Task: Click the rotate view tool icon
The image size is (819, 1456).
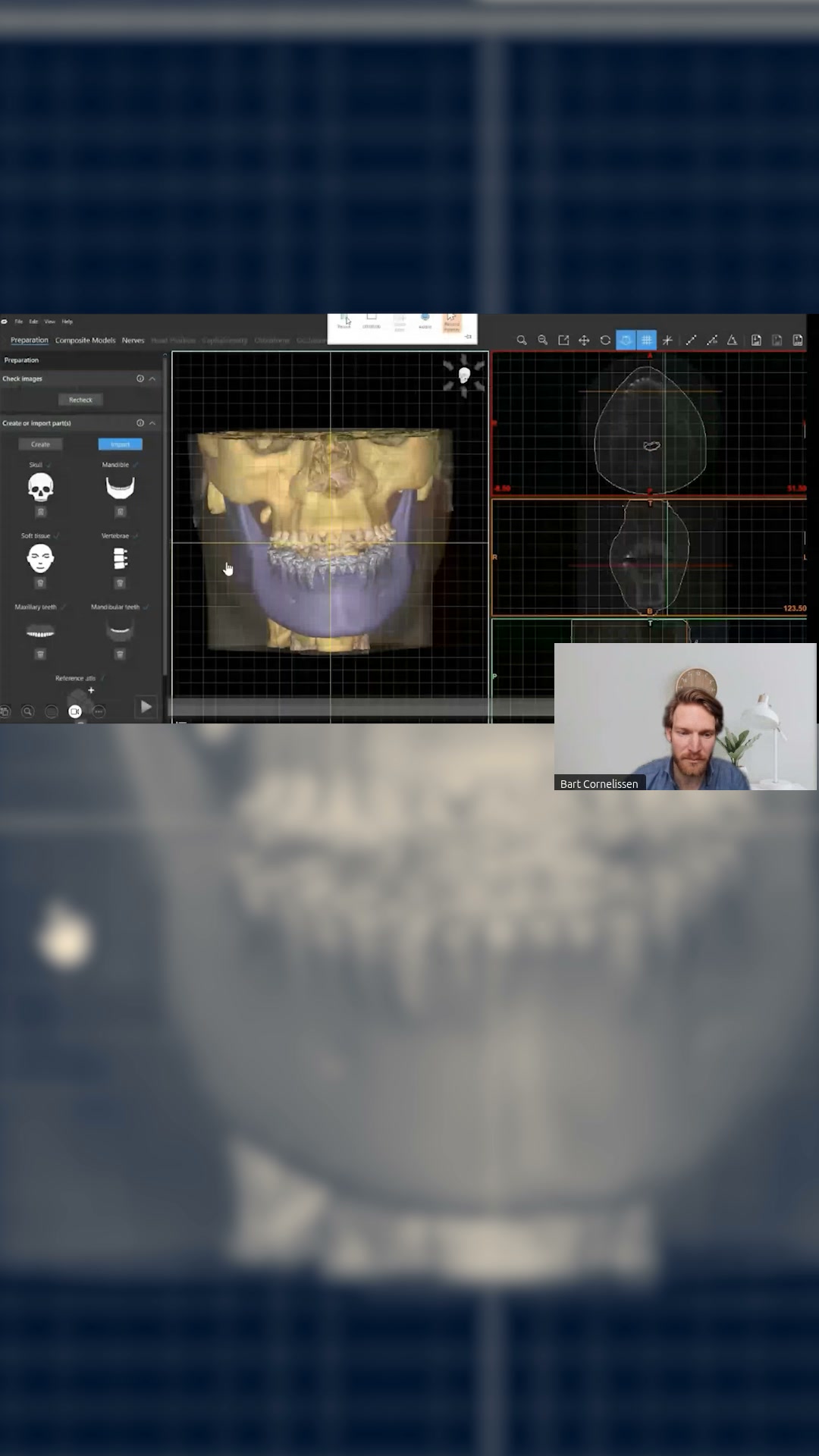Action: tap(605, 340)
